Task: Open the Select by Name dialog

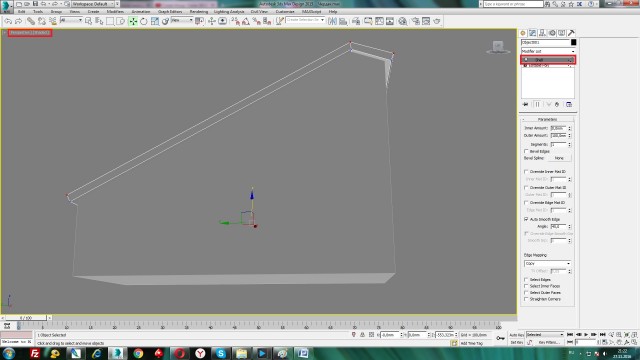Action: click(99, 21)
